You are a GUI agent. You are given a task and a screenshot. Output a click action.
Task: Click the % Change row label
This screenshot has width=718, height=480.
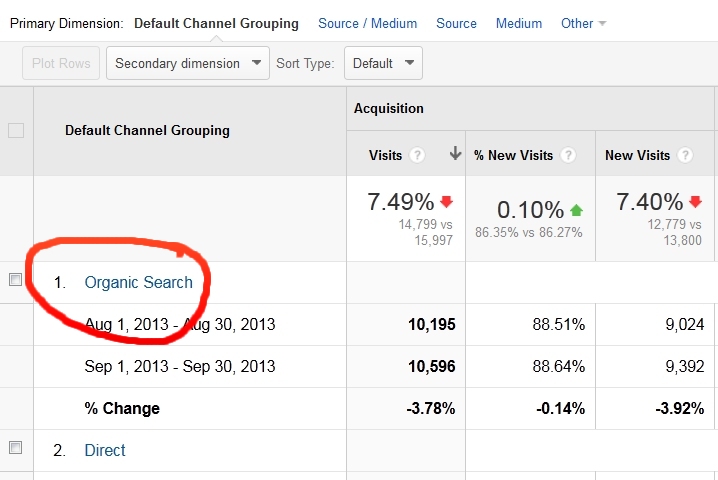[x=122, y=409]
